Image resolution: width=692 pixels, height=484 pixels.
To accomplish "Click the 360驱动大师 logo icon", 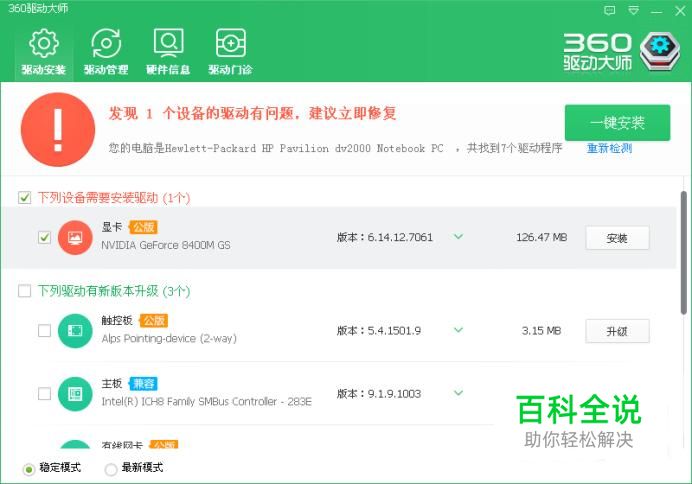I will 660,52.
